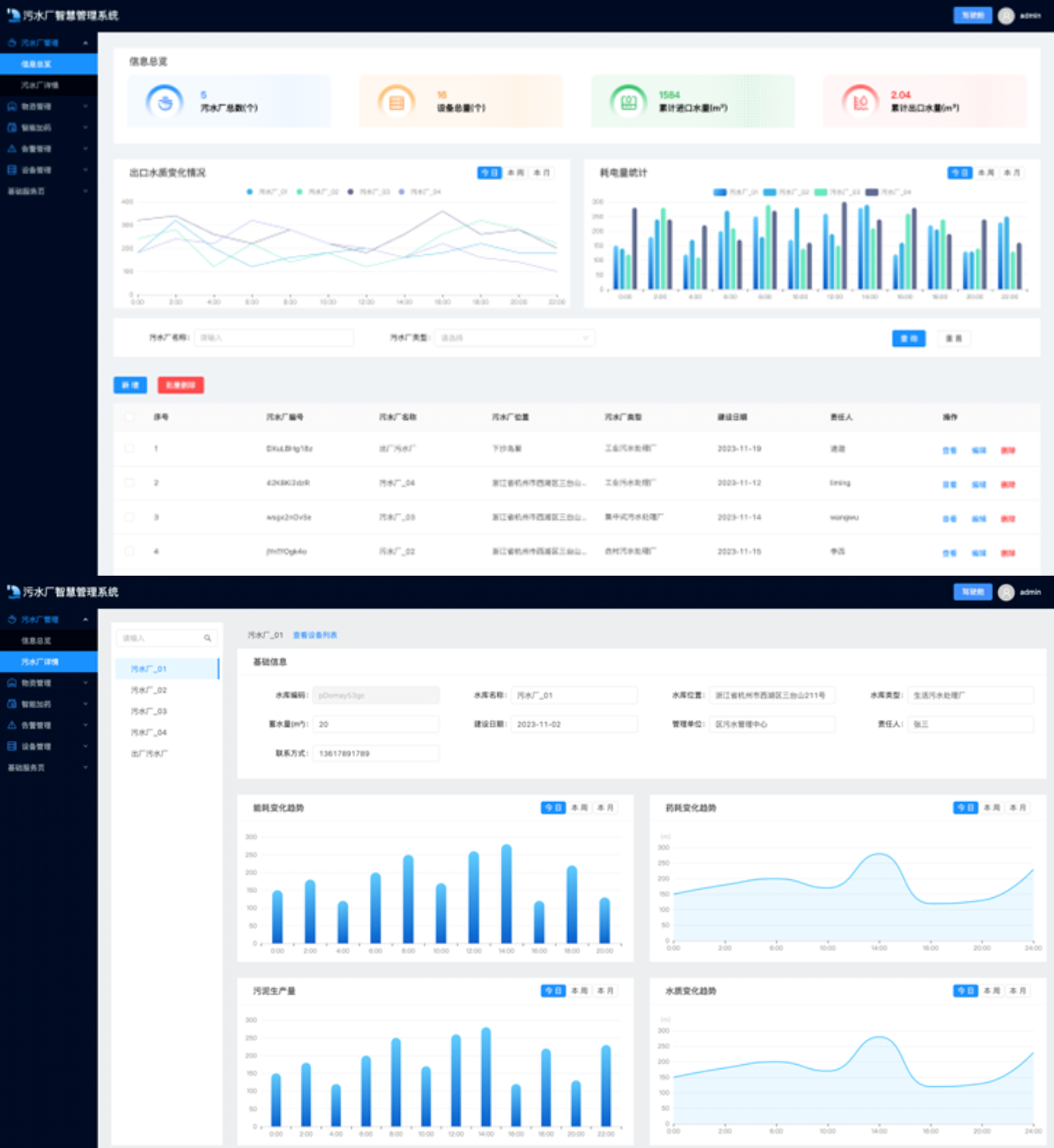
Task: Select 污水厂_02 in the plant list
Action: 149,690
